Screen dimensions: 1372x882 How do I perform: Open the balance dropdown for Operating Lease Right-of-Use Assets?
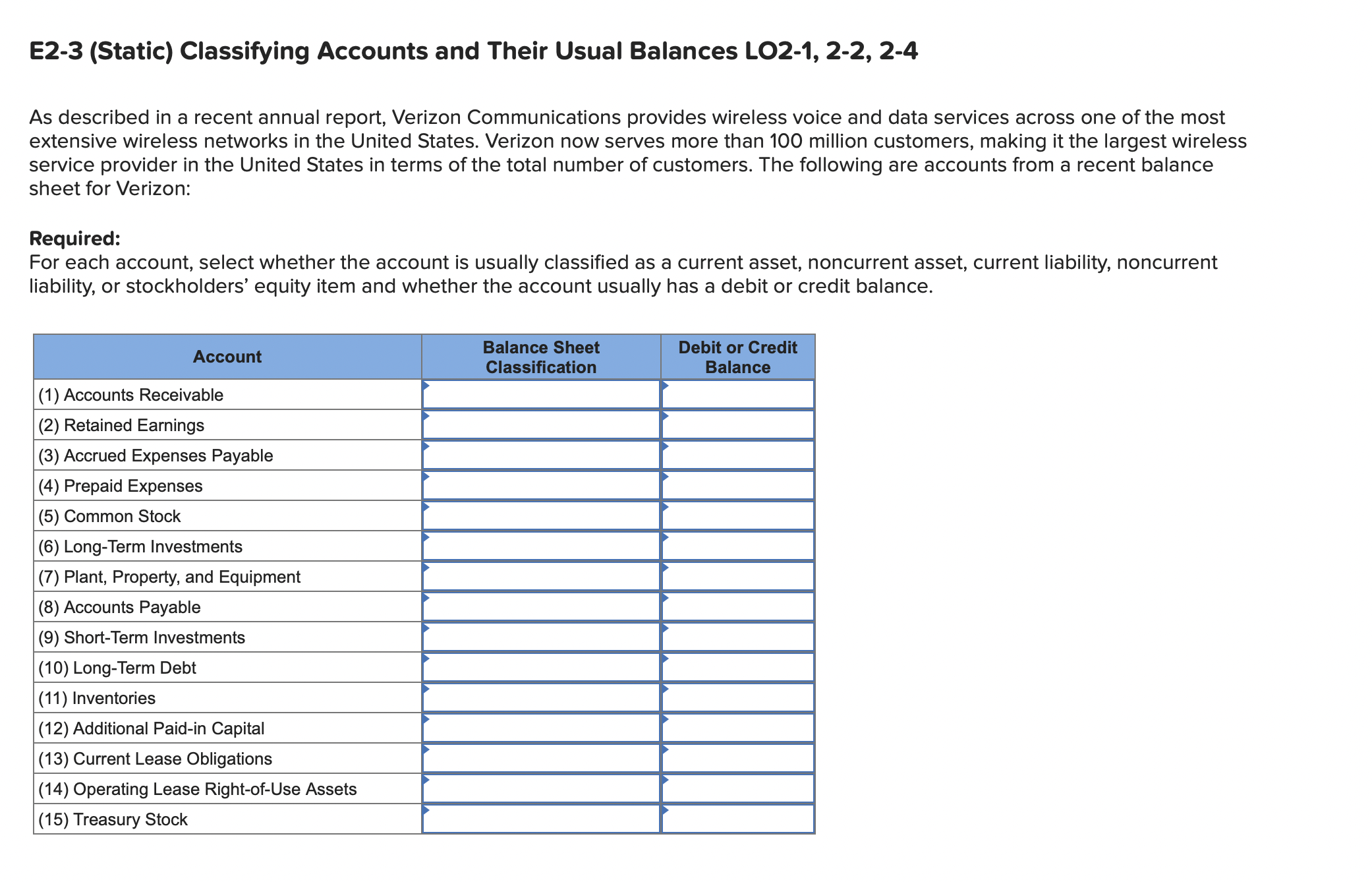(738, 788)
